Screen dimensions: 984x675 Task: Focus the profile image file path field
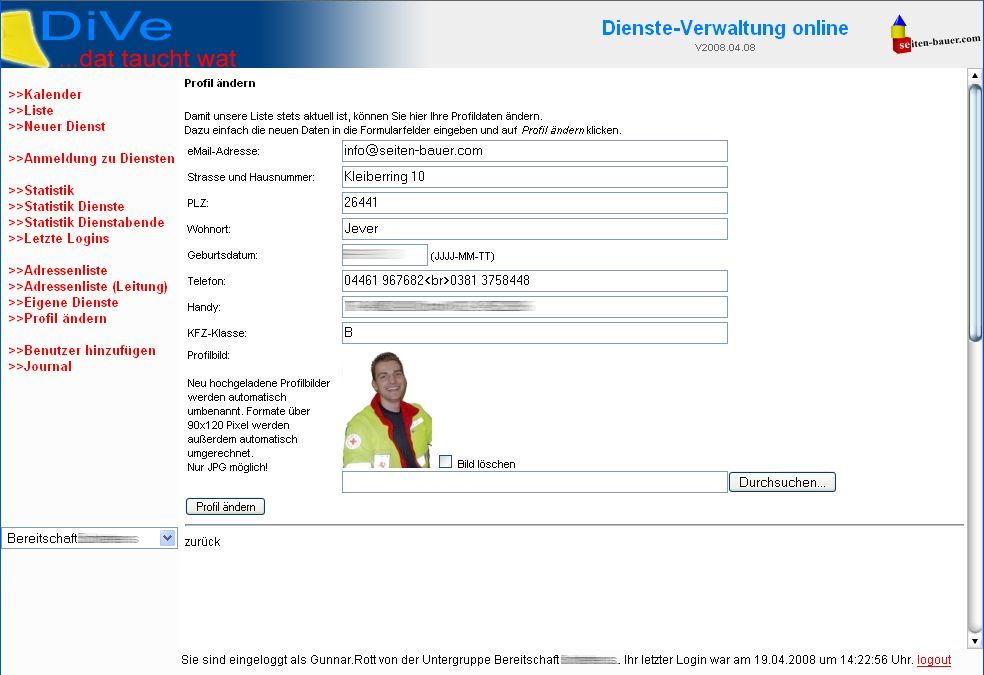tap(535, 482)
